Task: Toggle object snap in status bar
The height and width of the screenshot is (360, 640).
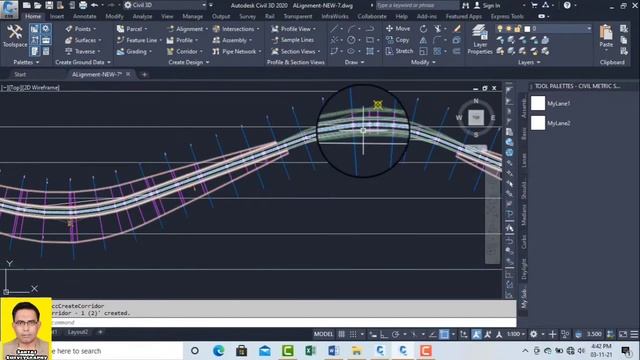Action: click(x=444, y=334)
